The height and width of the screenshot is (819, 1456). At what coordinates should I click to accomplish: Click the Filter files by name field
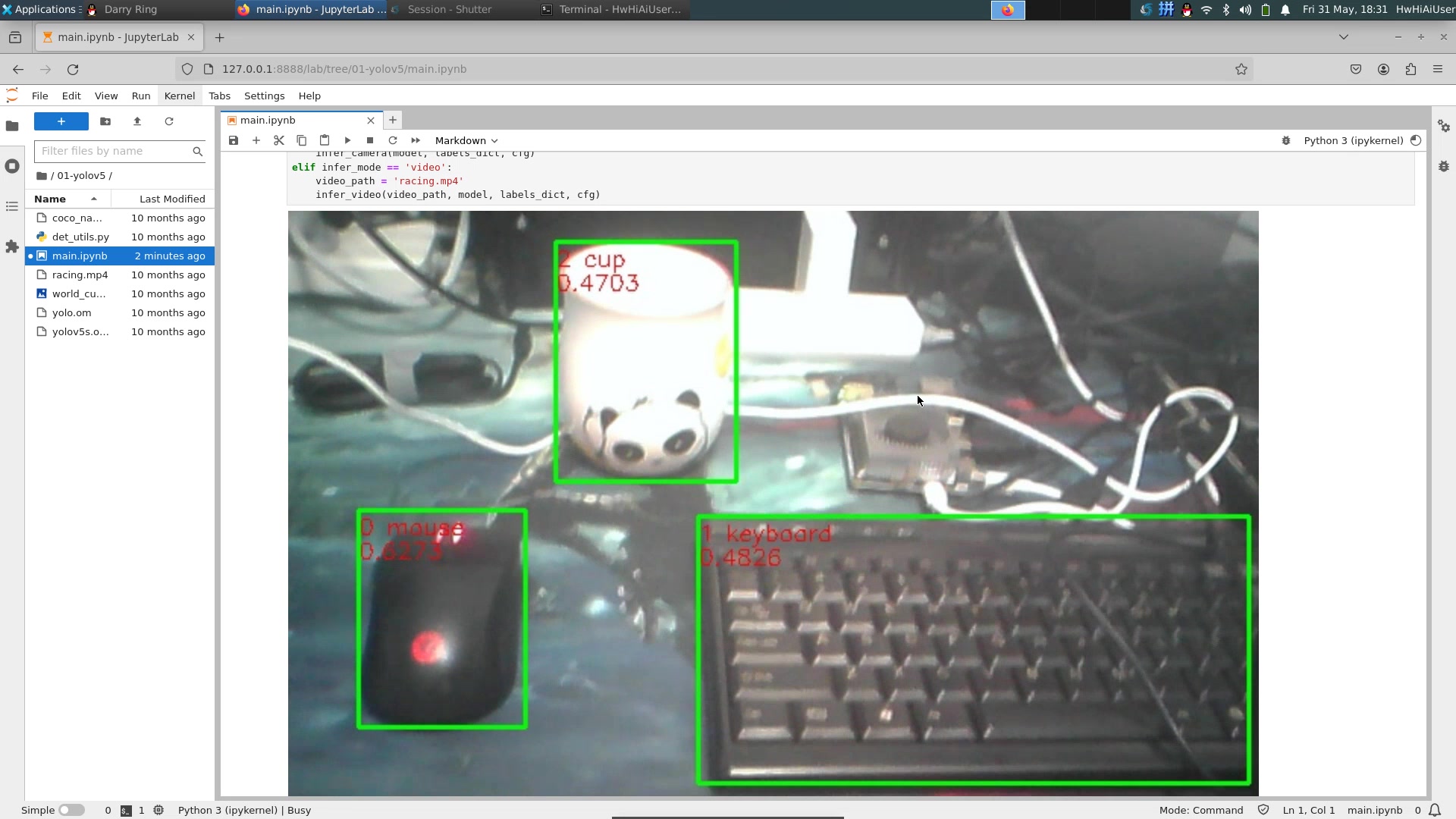[114, 151]
